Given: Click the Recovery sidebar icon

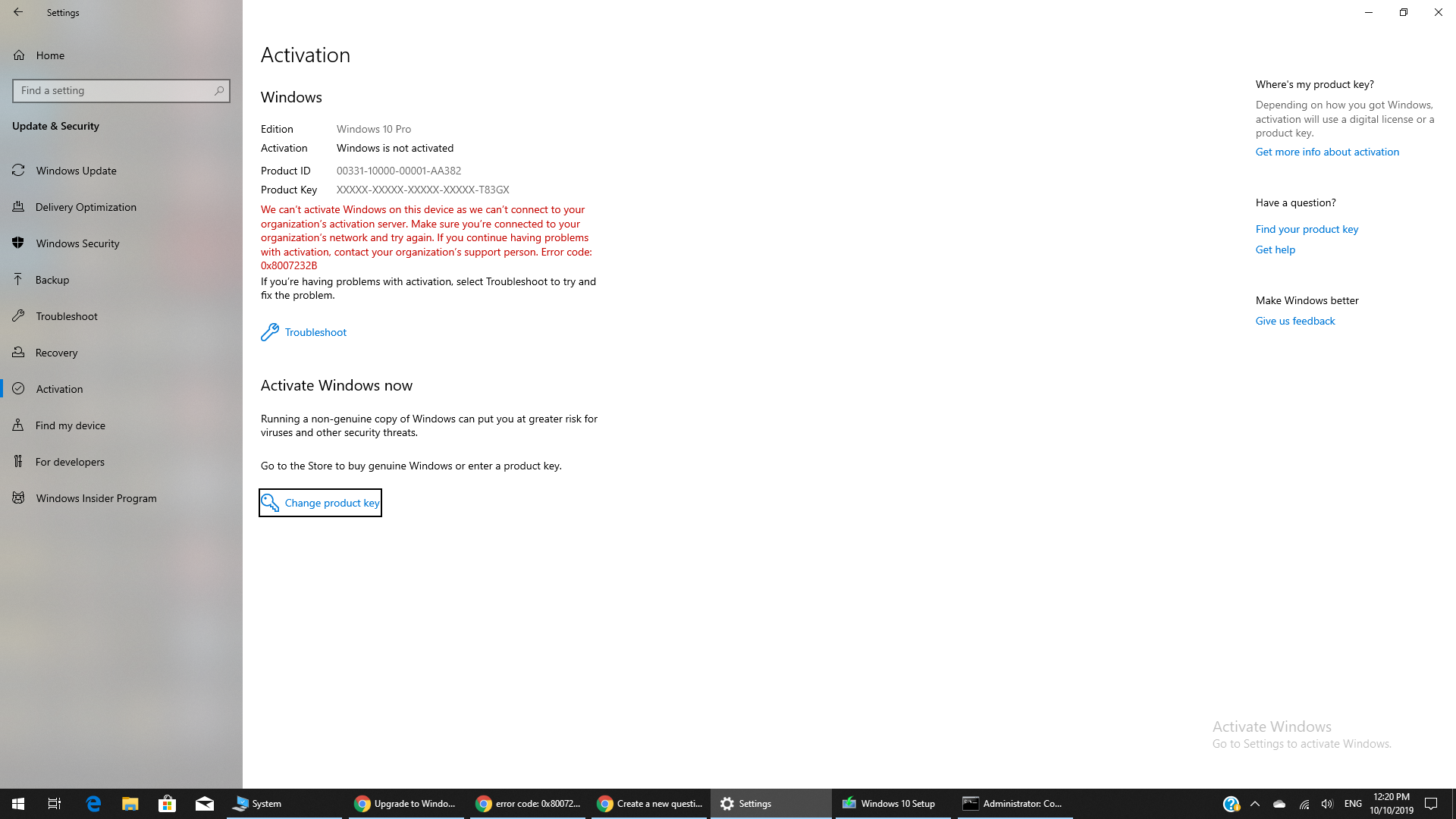Looking at the screenshot, I should (x=18, y=353).
